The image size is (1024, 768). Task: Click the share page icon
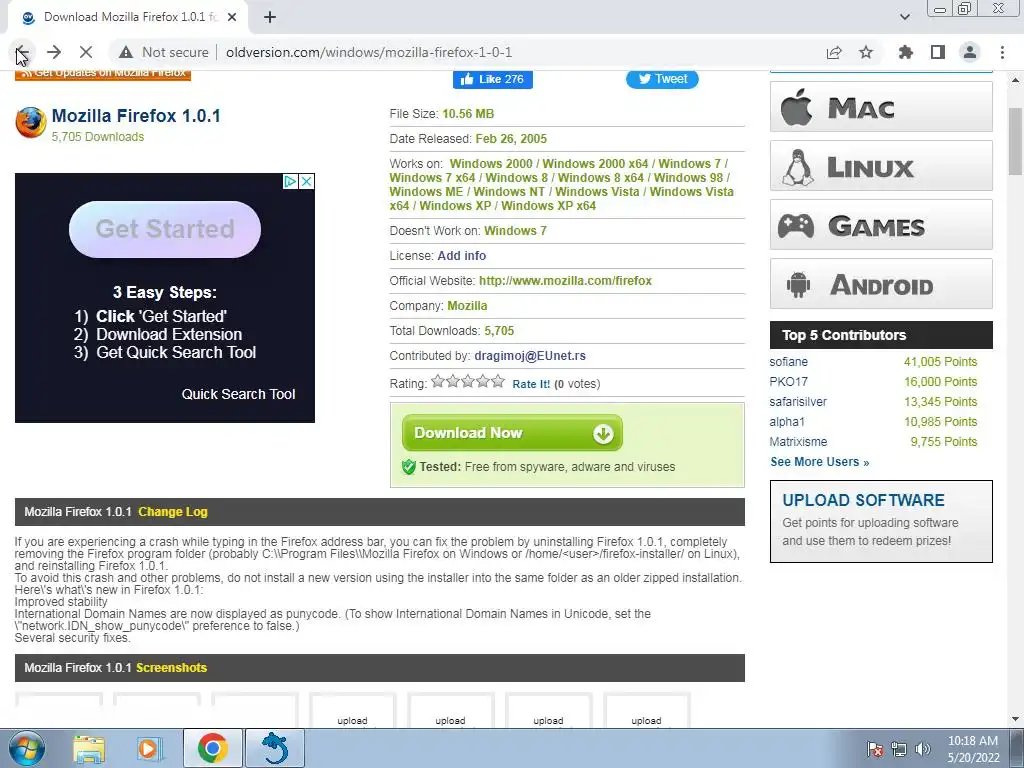[x=834, y=52]
